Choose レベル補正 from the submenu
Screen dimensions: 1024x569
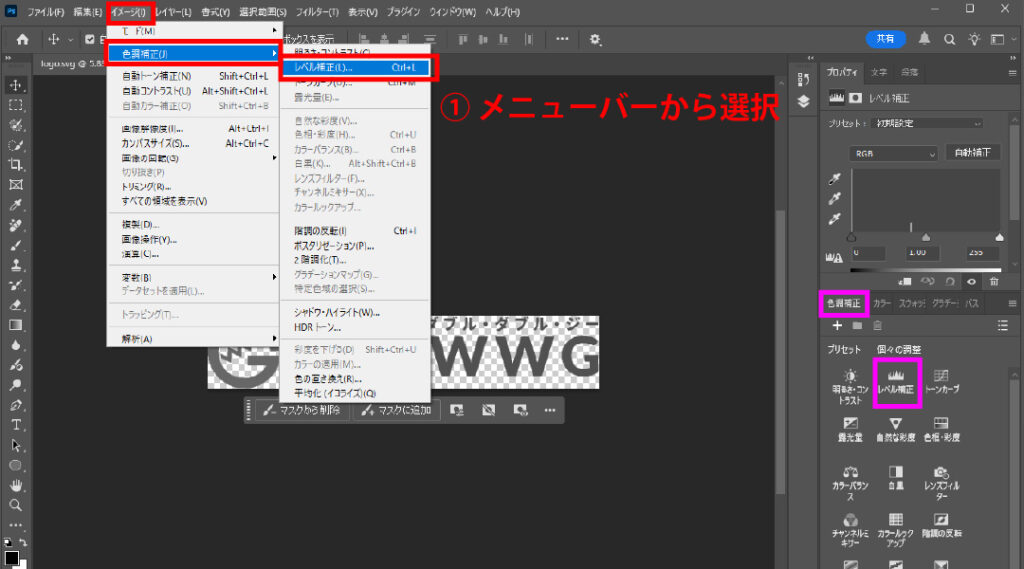click(356, 68)
